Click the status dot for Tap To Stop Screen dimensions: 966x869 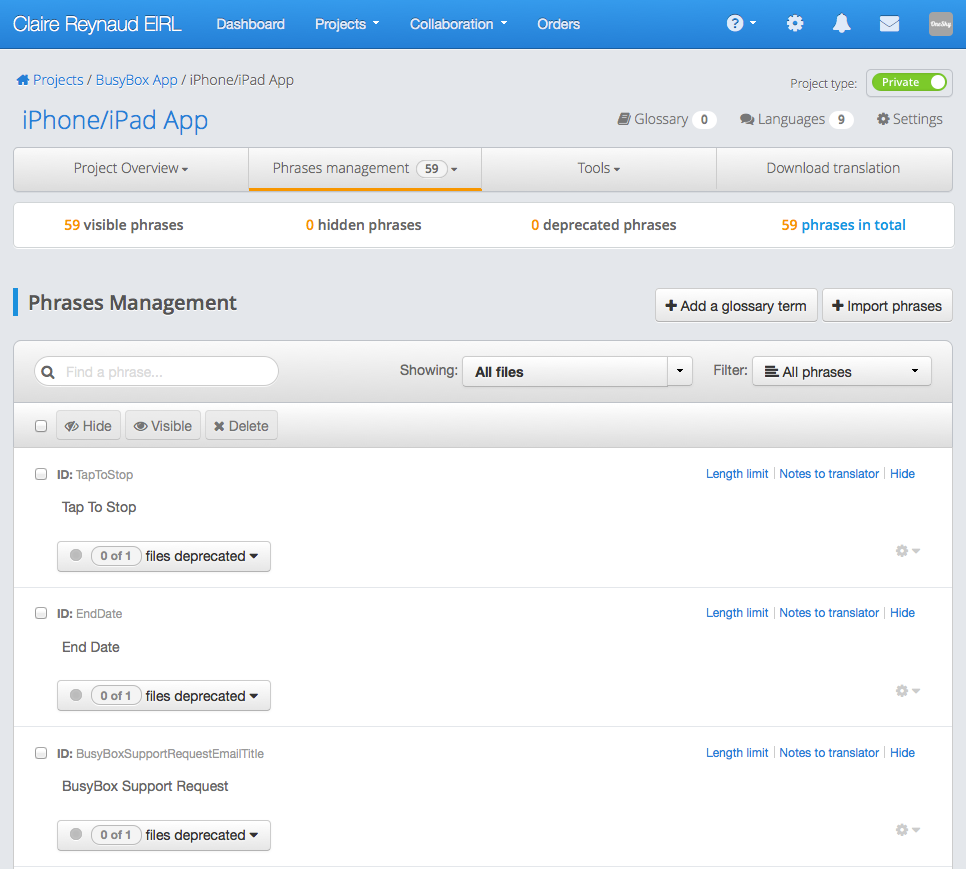[76, 556]
